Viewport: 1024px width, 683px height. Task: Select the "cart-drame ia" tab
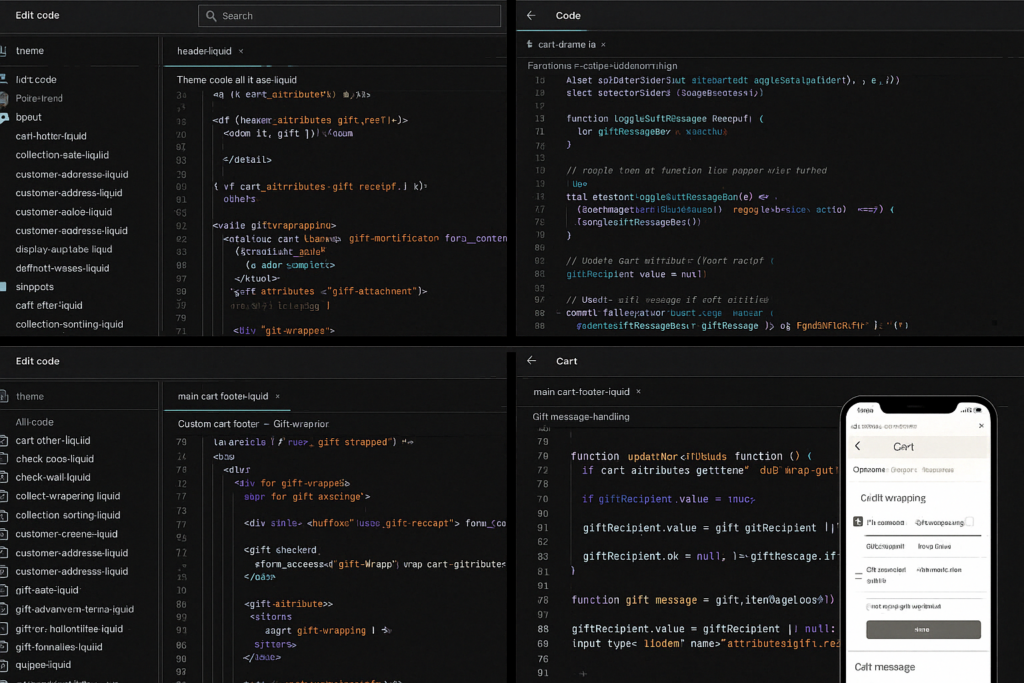pos(567,44)
